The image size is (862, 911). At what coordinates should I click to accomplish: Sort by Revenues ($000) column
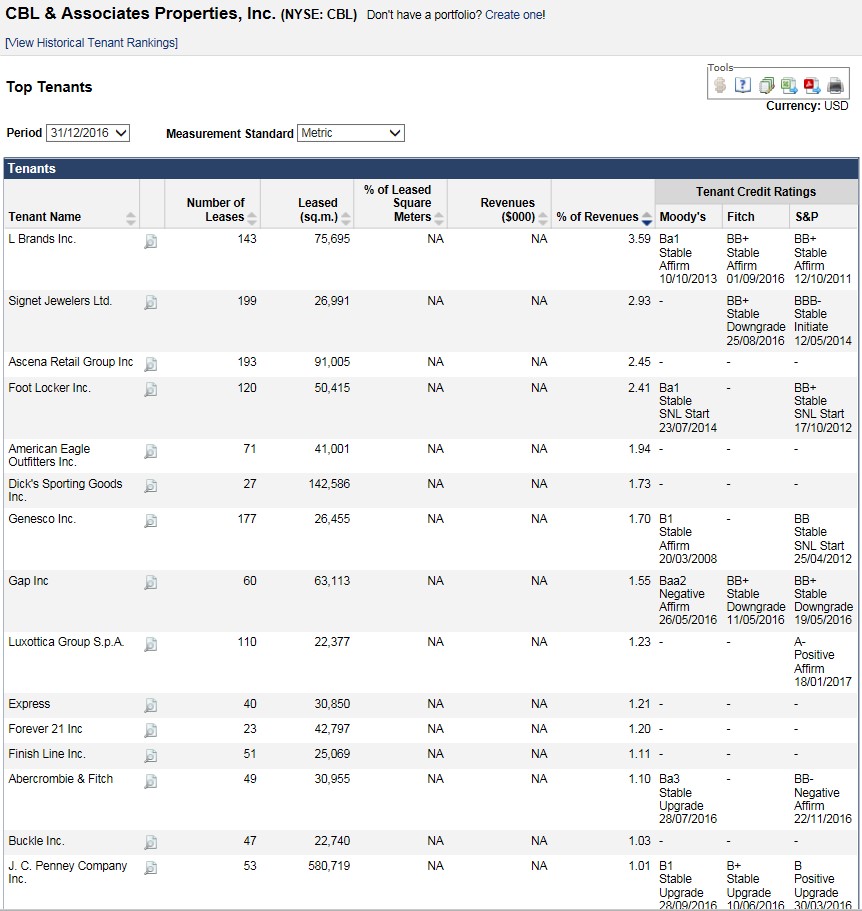(x=543, y=218)
